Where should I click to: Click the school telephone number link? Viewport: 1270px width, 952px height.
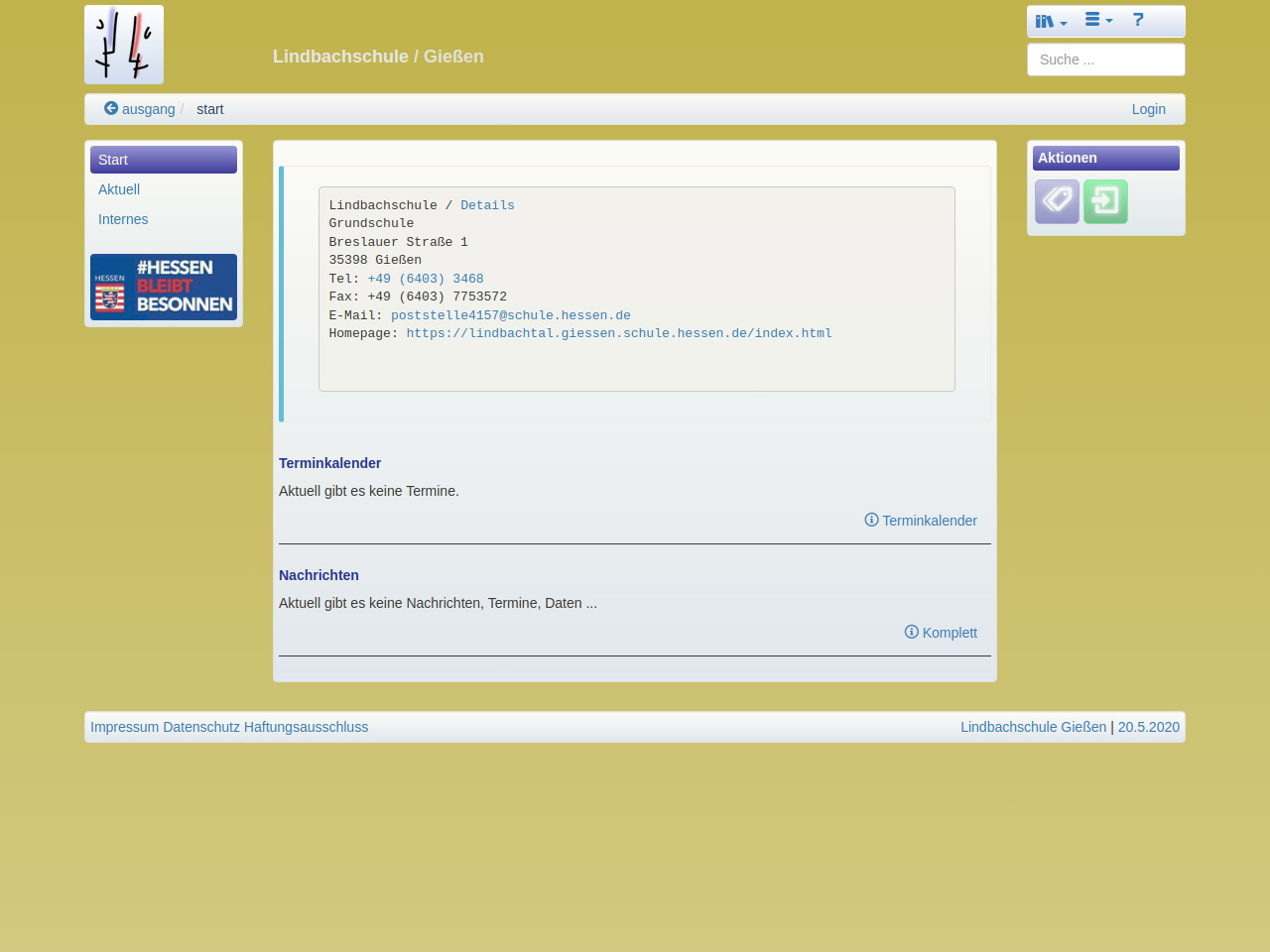(x=426, y=279)
